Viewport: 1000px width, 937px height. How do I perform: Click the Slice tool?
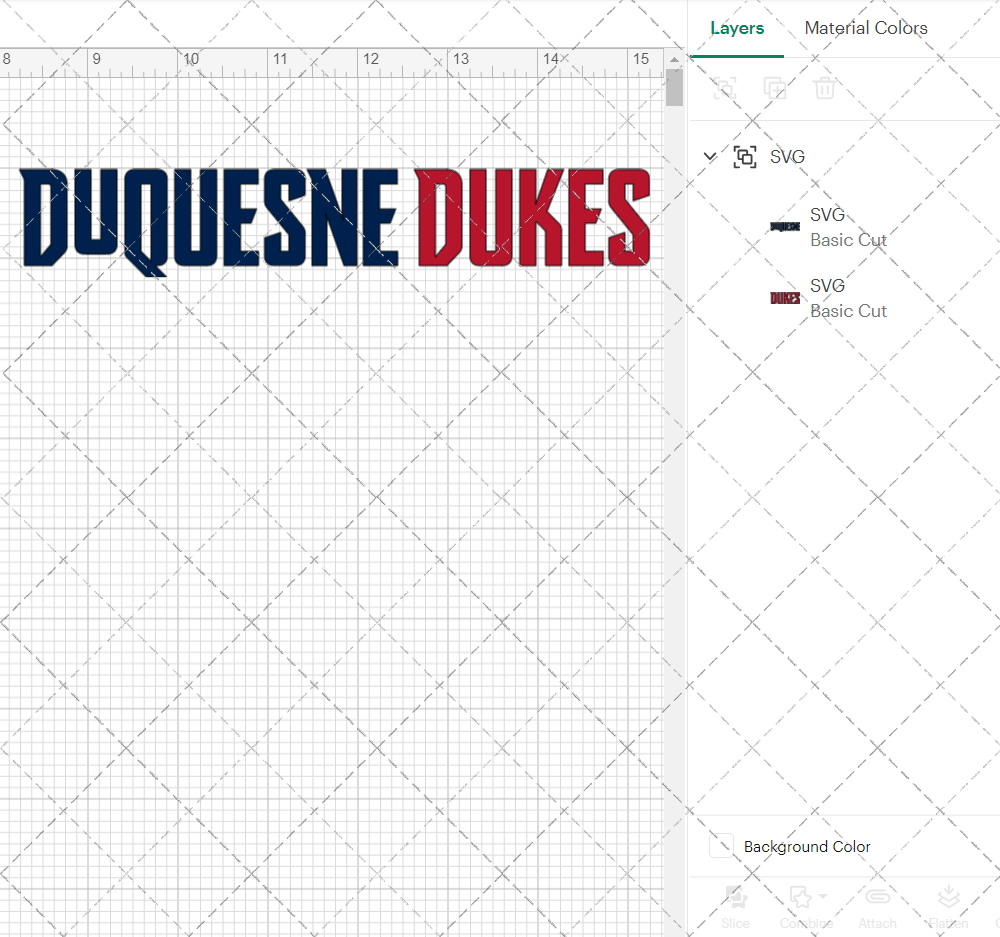coord(735,907)
